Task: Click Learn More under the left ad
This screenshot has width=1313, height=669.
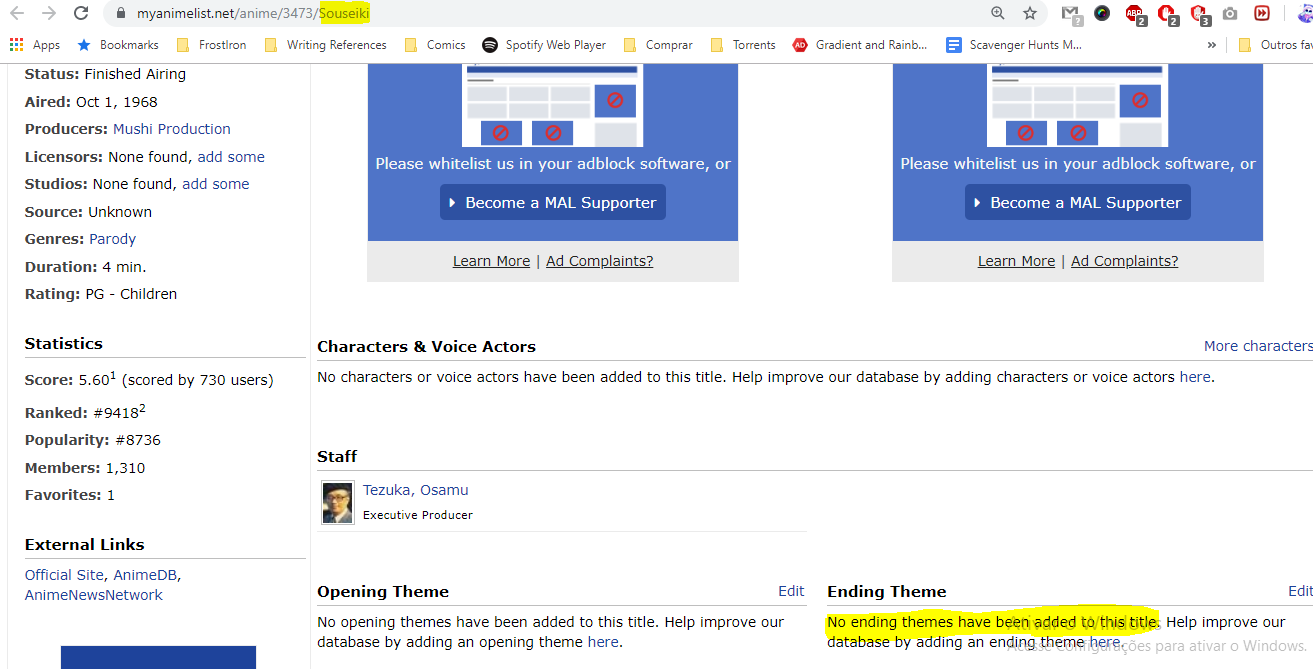Action: pyautogui.click(x=491, y=261)
